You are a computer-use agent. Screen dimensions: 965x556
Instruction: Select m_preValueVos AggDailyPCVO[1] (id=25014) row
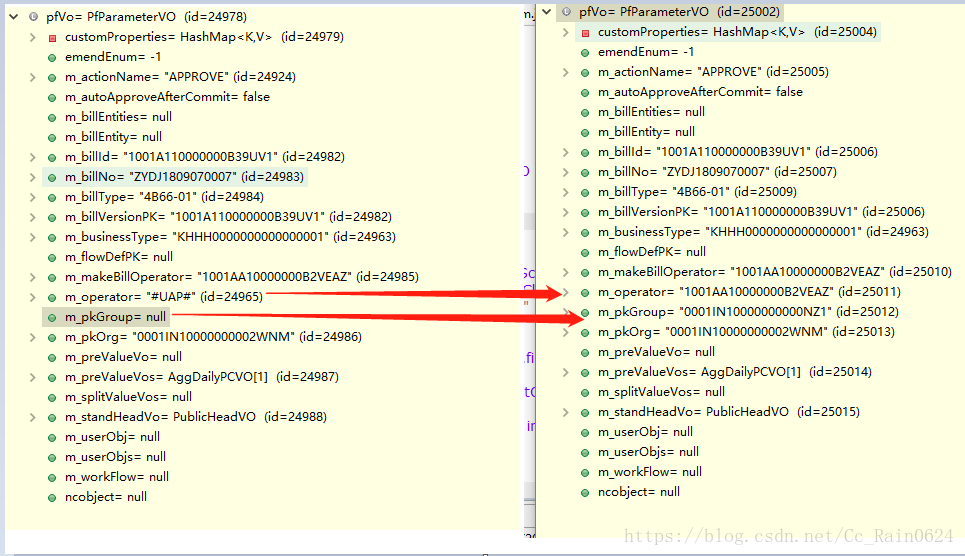(735, 372)
